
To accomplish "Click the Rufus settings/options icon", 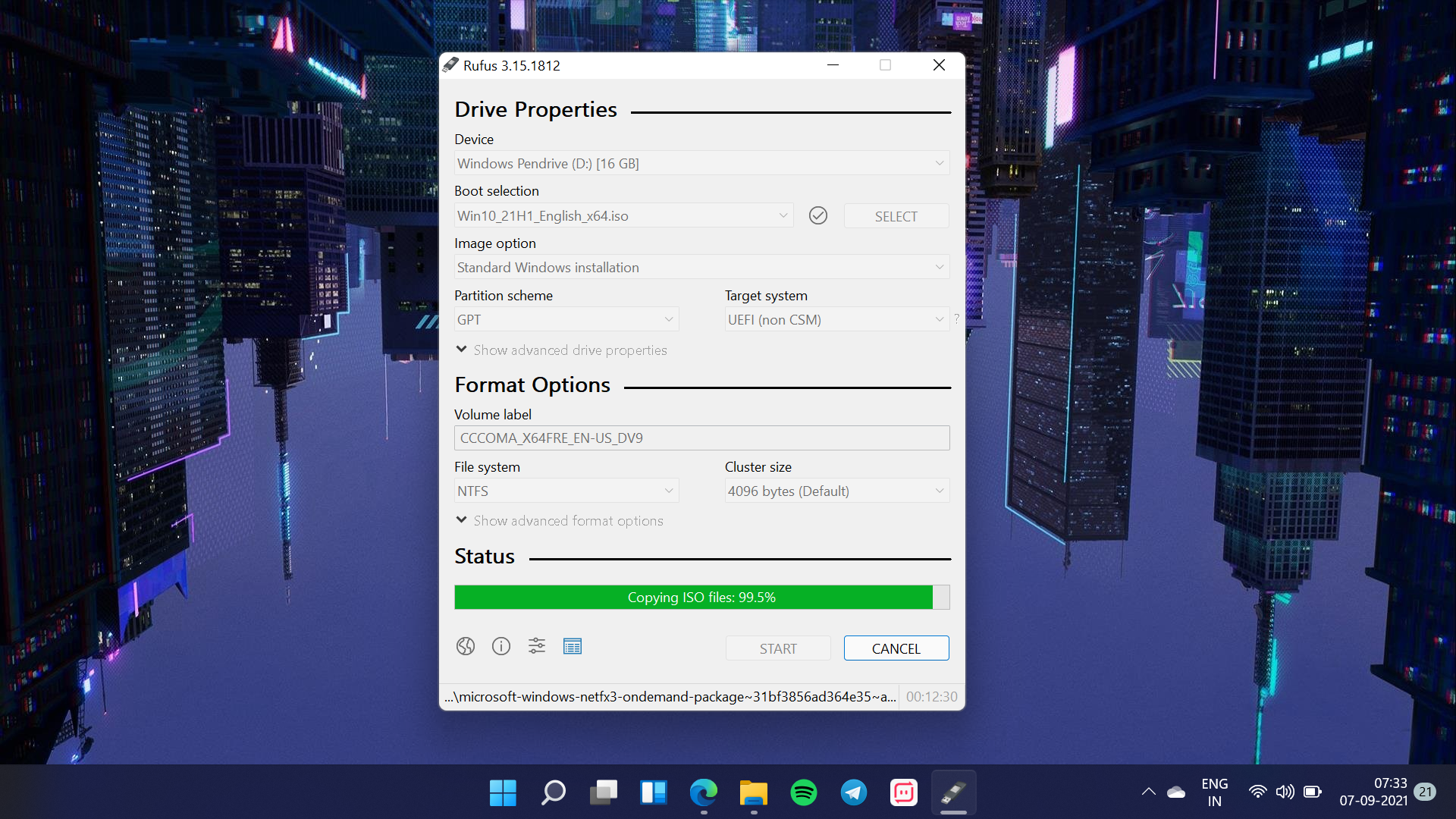I will [536, 646].
